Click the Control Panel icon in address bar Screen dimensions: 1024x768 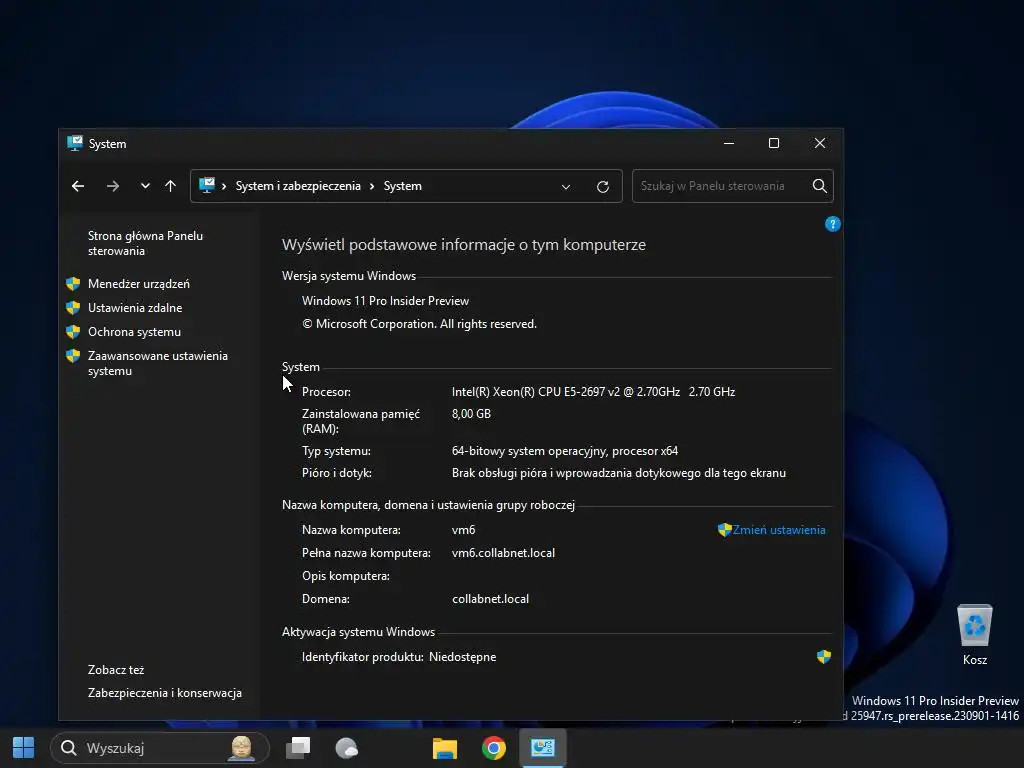(207, 185)
